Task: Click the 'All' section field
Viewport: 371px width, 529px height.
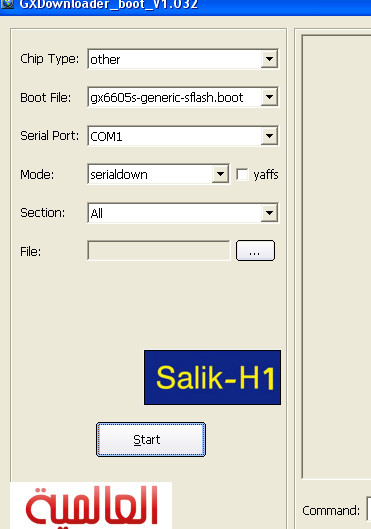Action: point(183,213)
